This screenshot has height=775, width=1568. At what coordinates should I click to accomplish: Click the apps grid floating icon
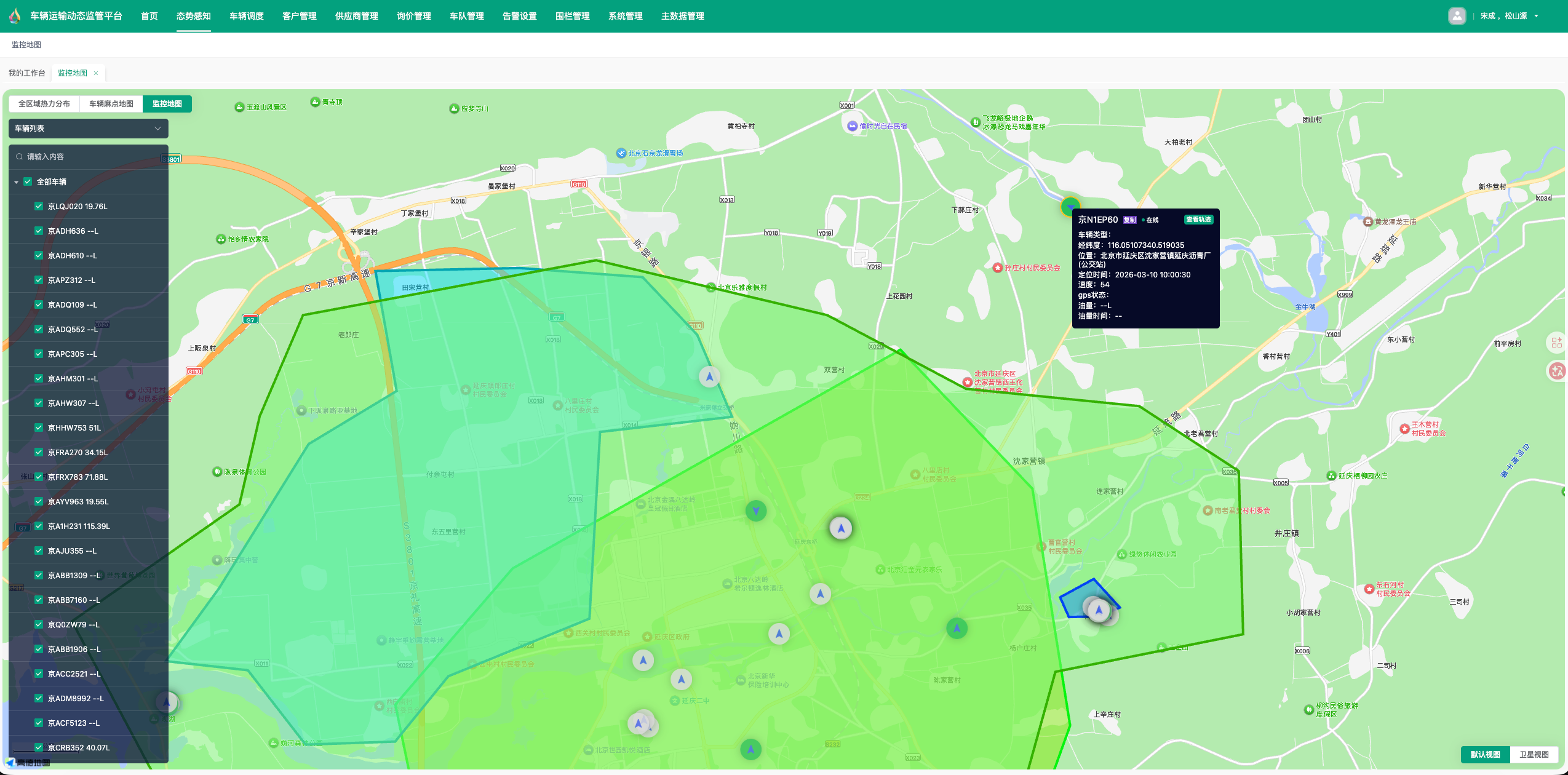pos(1556,343)
